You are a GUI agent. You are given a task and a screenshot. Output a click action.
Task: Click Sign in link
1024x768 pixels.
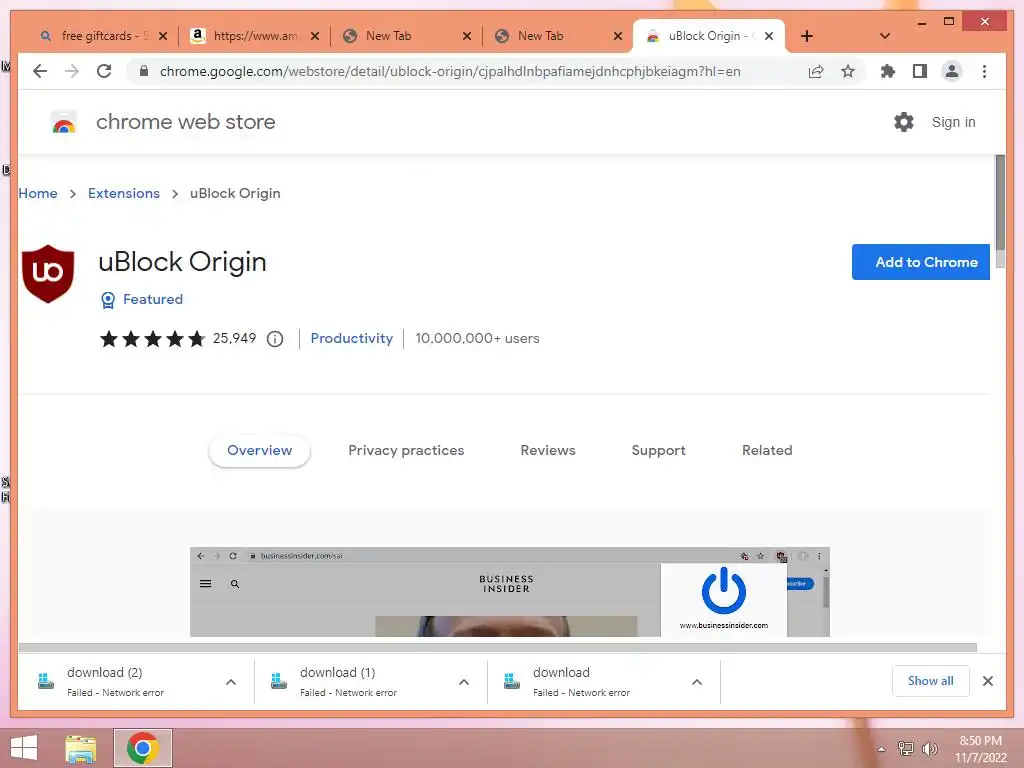[x=953, y=122]
